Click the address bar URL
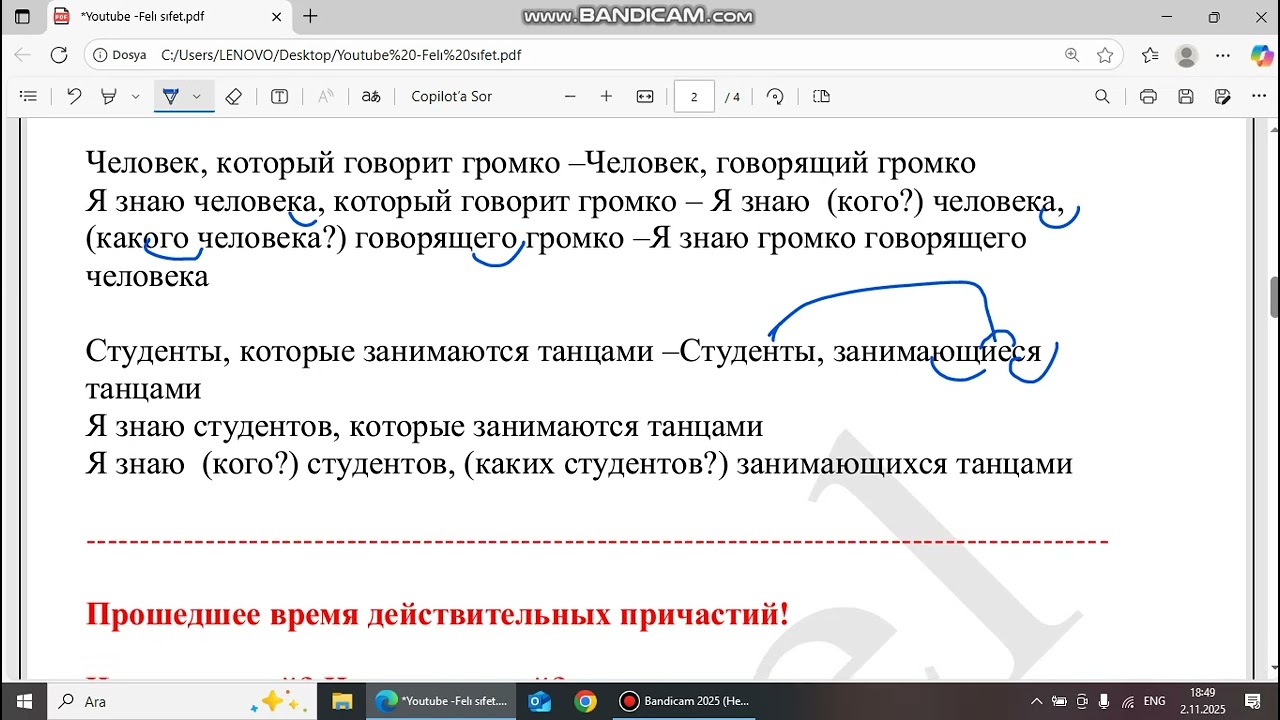The height and width of the screenshot is (720, 1280). click(x=341, y=55)
